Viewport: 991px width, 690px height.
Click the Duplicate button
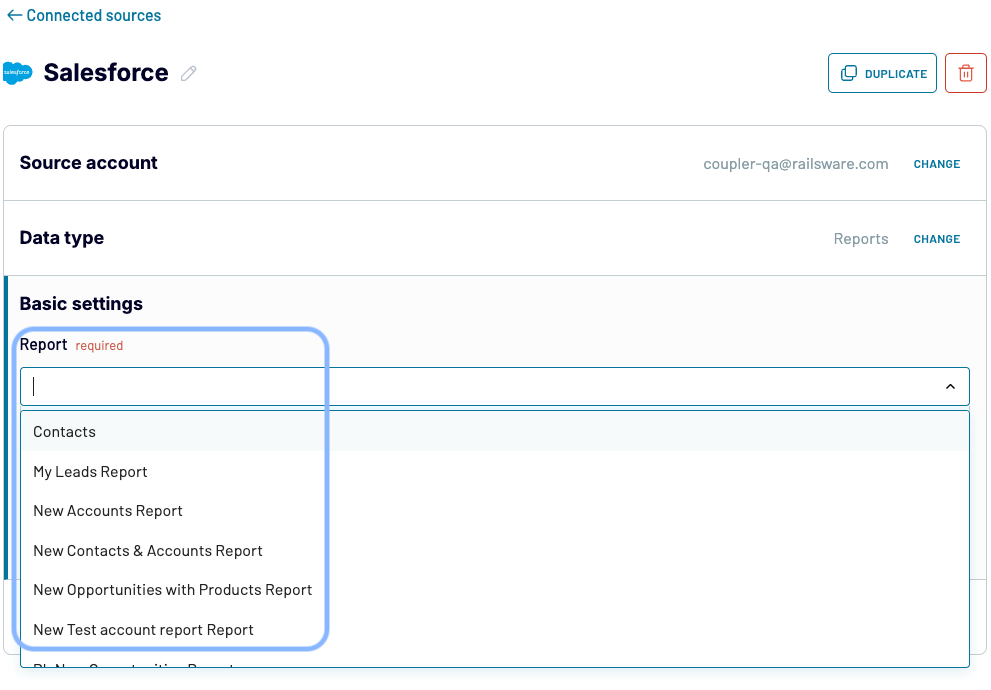tap(882, 73)
